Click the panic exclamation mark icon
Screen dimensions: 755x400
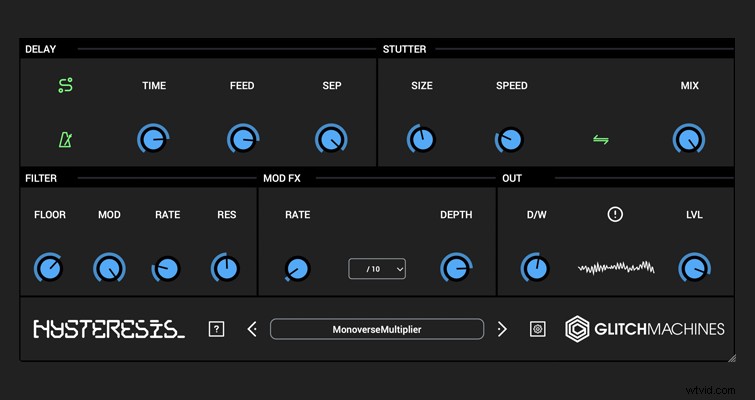(x=615, y=214)
